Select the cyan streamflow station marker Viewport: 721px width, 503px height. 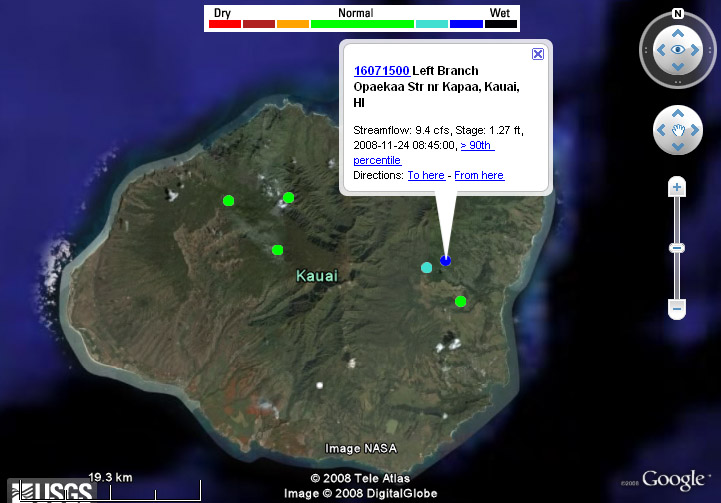pos(427,267)
